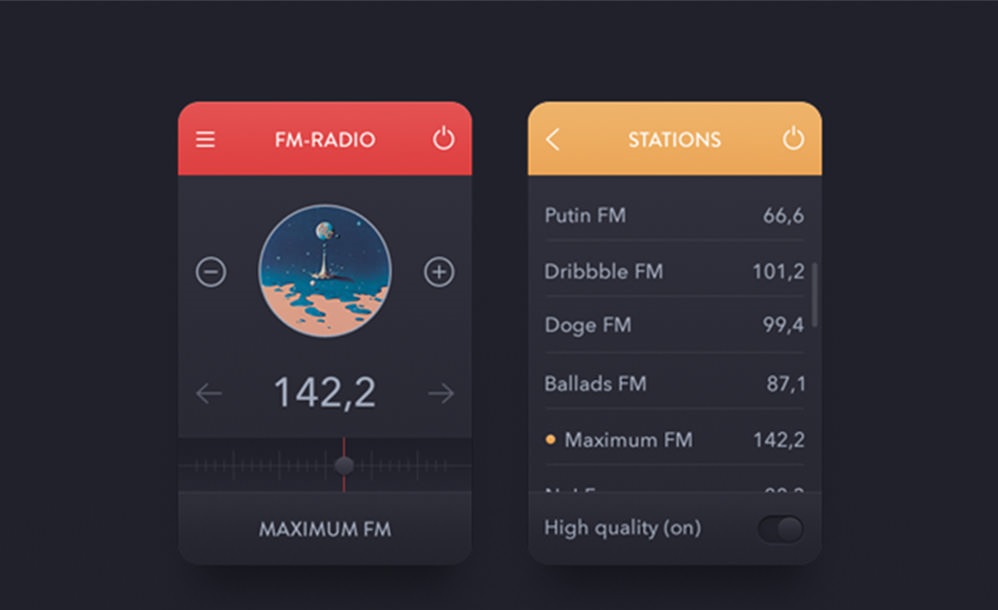Click the circular album artwork
Screen dimensions: 998x610
pyautogui.click(x=325, y=271)
